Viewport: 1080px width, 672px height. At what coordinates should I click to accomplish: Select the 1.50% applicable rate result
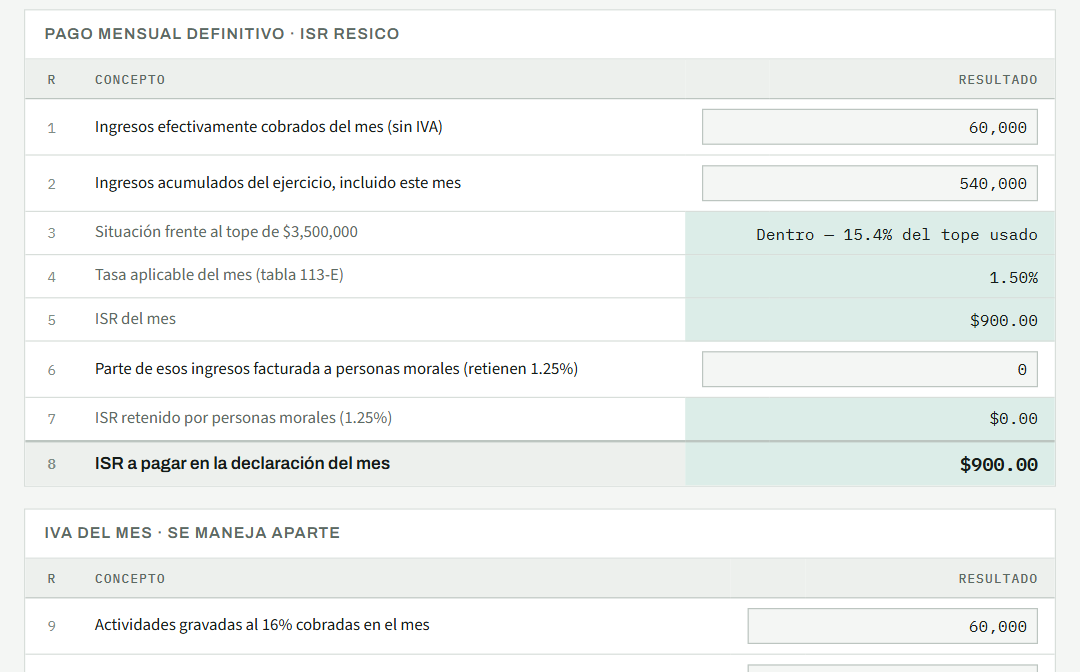(x=1013, y=277)
